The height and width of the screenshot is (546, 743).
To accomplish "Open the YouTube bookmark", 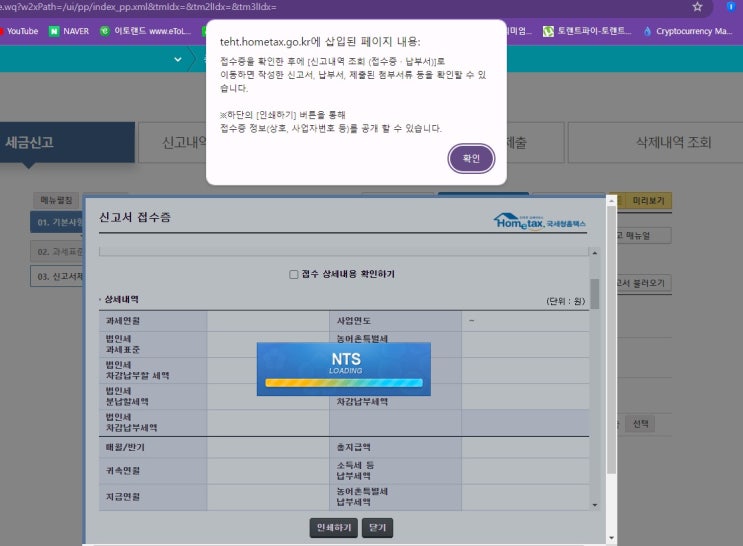I will (19, 31).
